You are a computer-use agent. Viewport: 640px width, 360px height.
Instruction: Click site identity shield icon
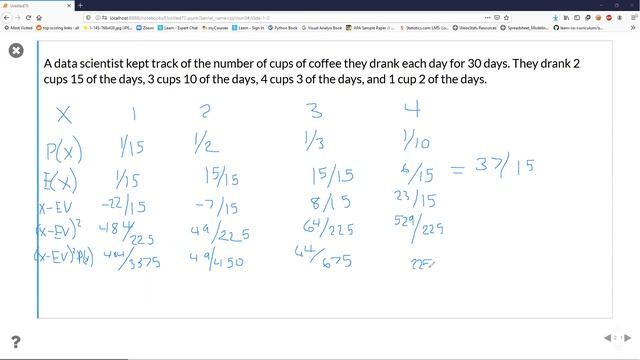coord(89,18)
